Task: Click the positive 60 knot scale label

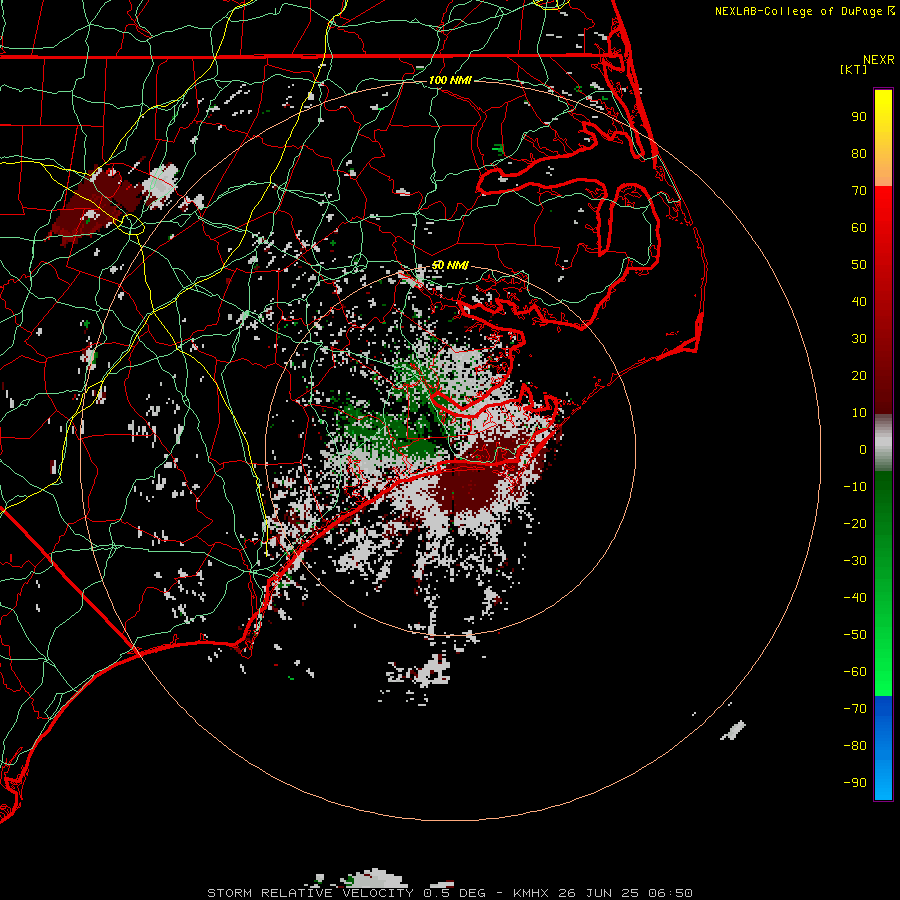Action: click(x=859, y=227)
